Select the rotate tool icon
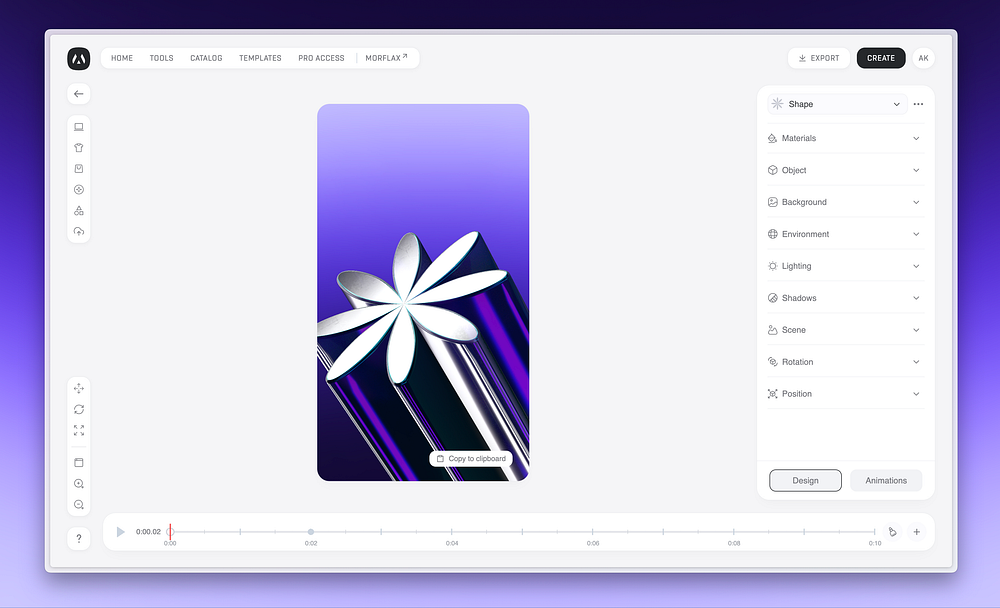Screen dimensions: 1000x608 (78, 410)
